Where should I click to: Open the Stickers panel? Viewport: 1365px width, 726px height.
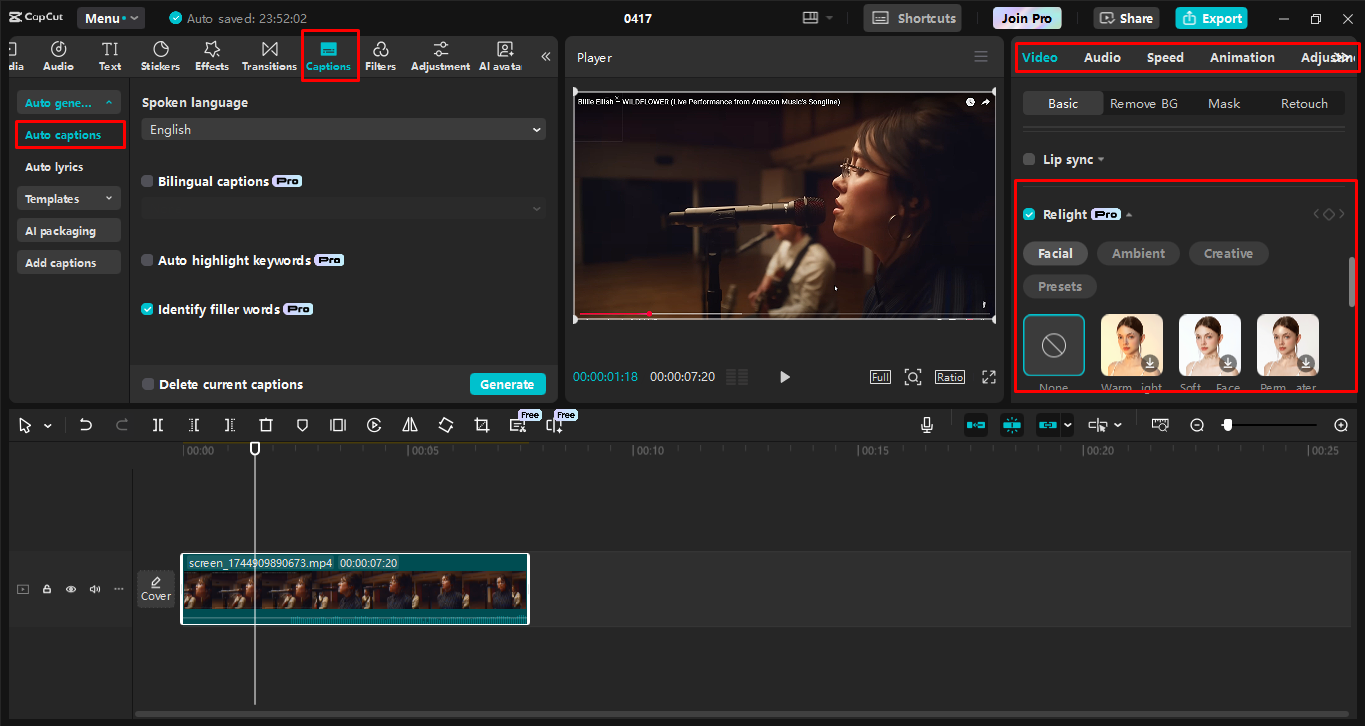(160, 56)
